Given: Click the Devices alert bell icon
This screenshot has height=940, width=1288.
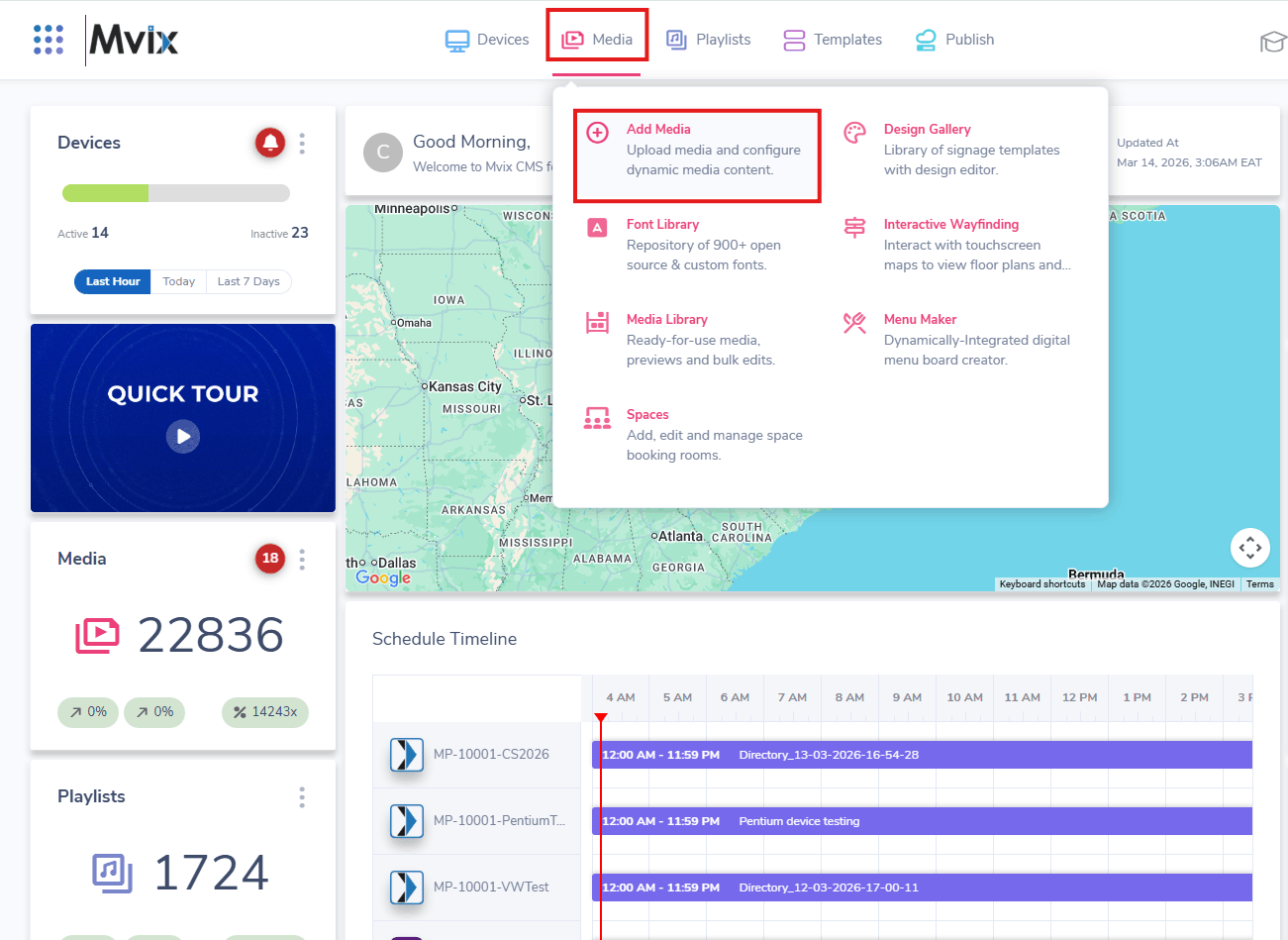Looking at the screenshot, I should coord(270,143).
